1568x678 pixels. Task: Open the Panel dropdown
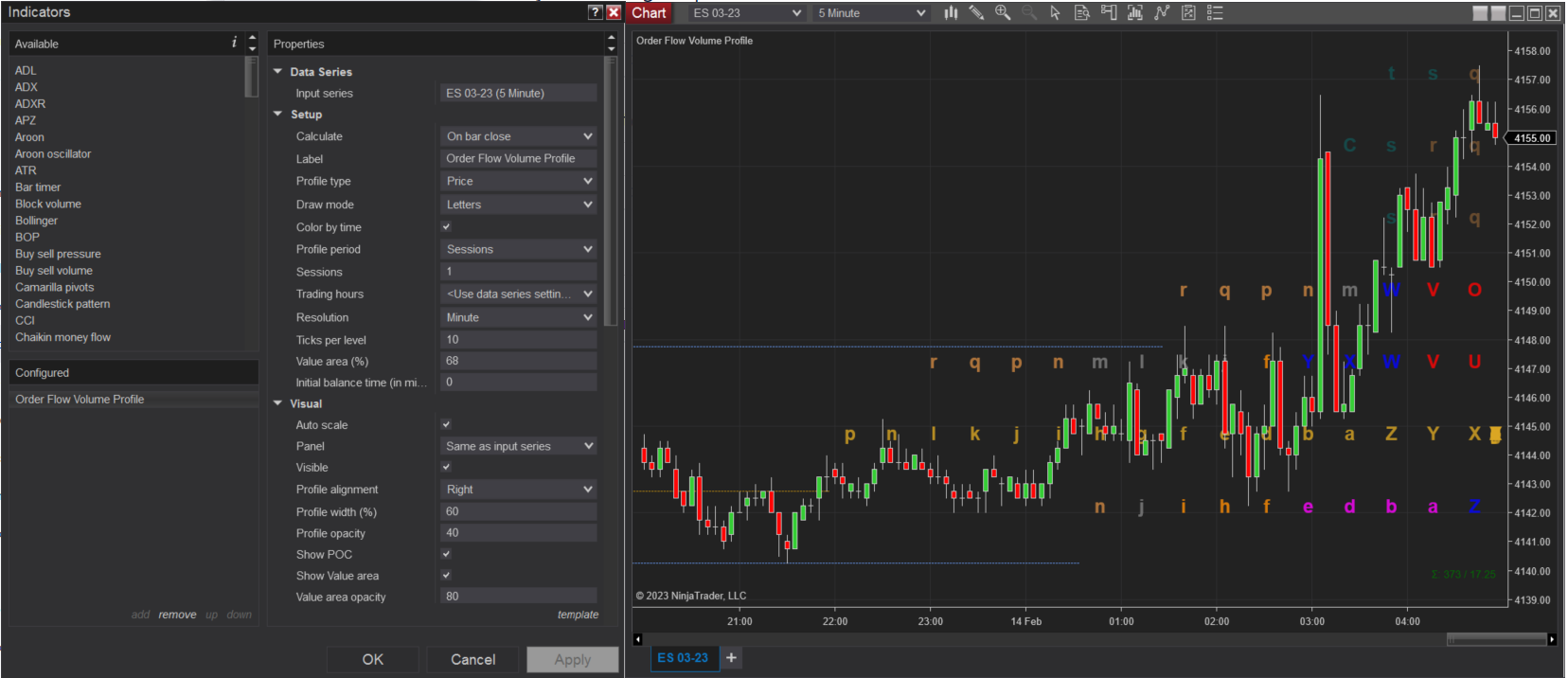tap(519, 446)
